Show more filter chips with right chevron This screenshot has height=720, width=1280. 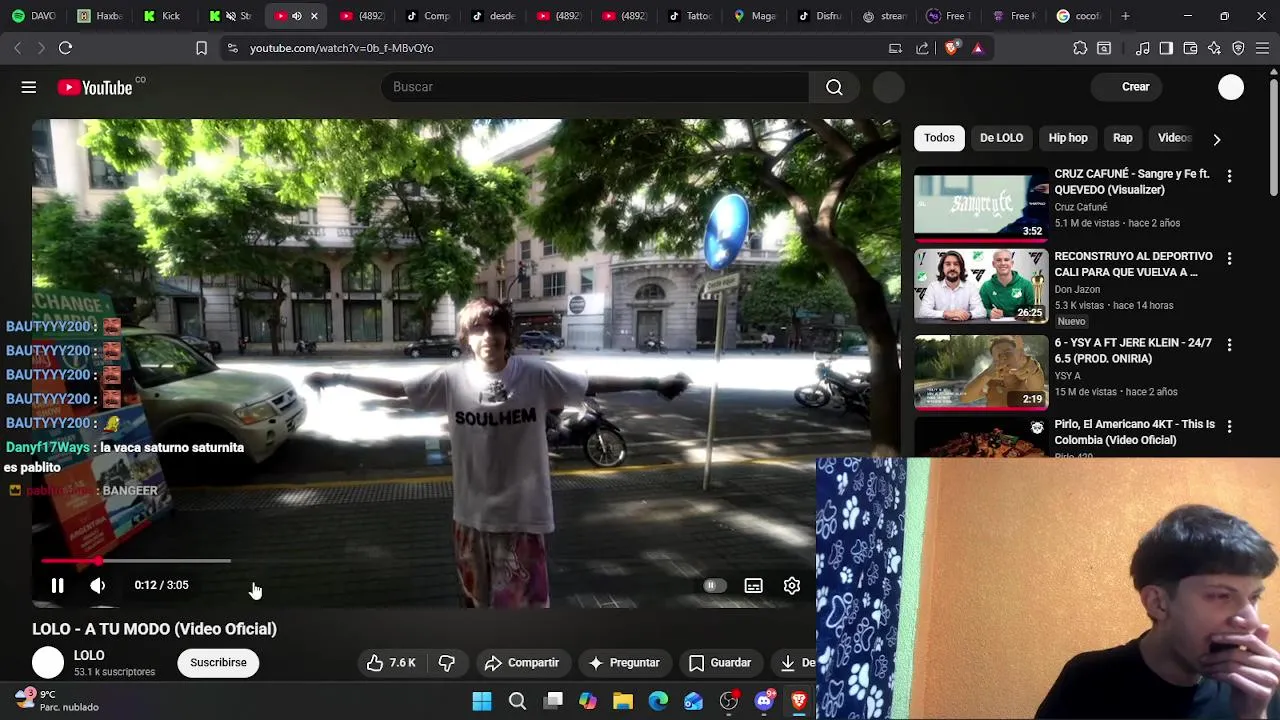click(1217, 139)
